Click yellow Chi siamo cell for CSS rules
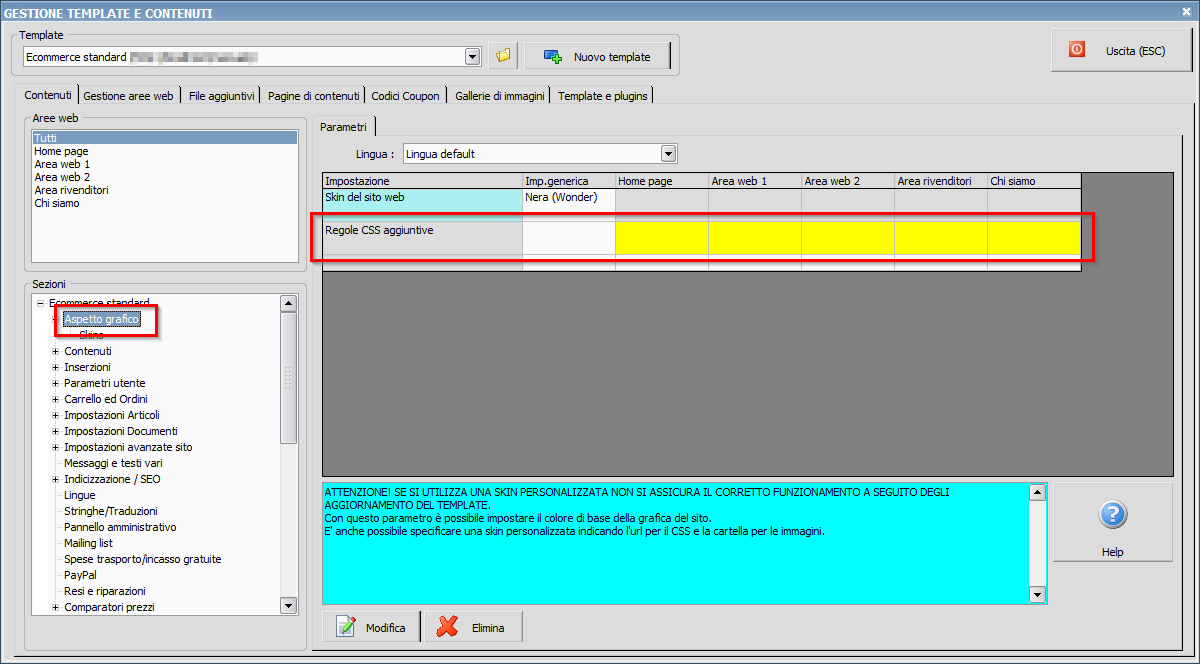The height and width of the screenshot is (664, 1200). (x=1033, y=238)
